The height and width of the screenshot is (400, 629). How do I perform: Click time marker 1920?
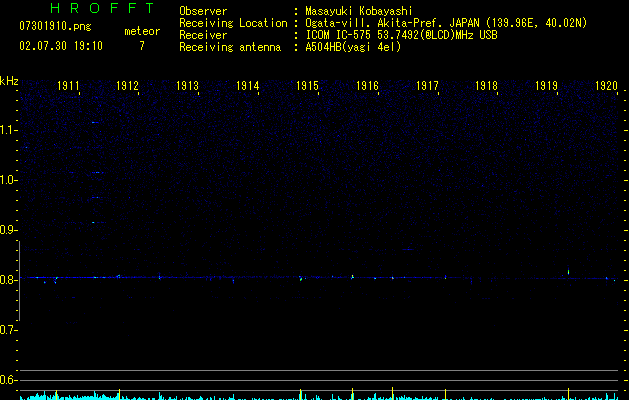pos(606,86)
